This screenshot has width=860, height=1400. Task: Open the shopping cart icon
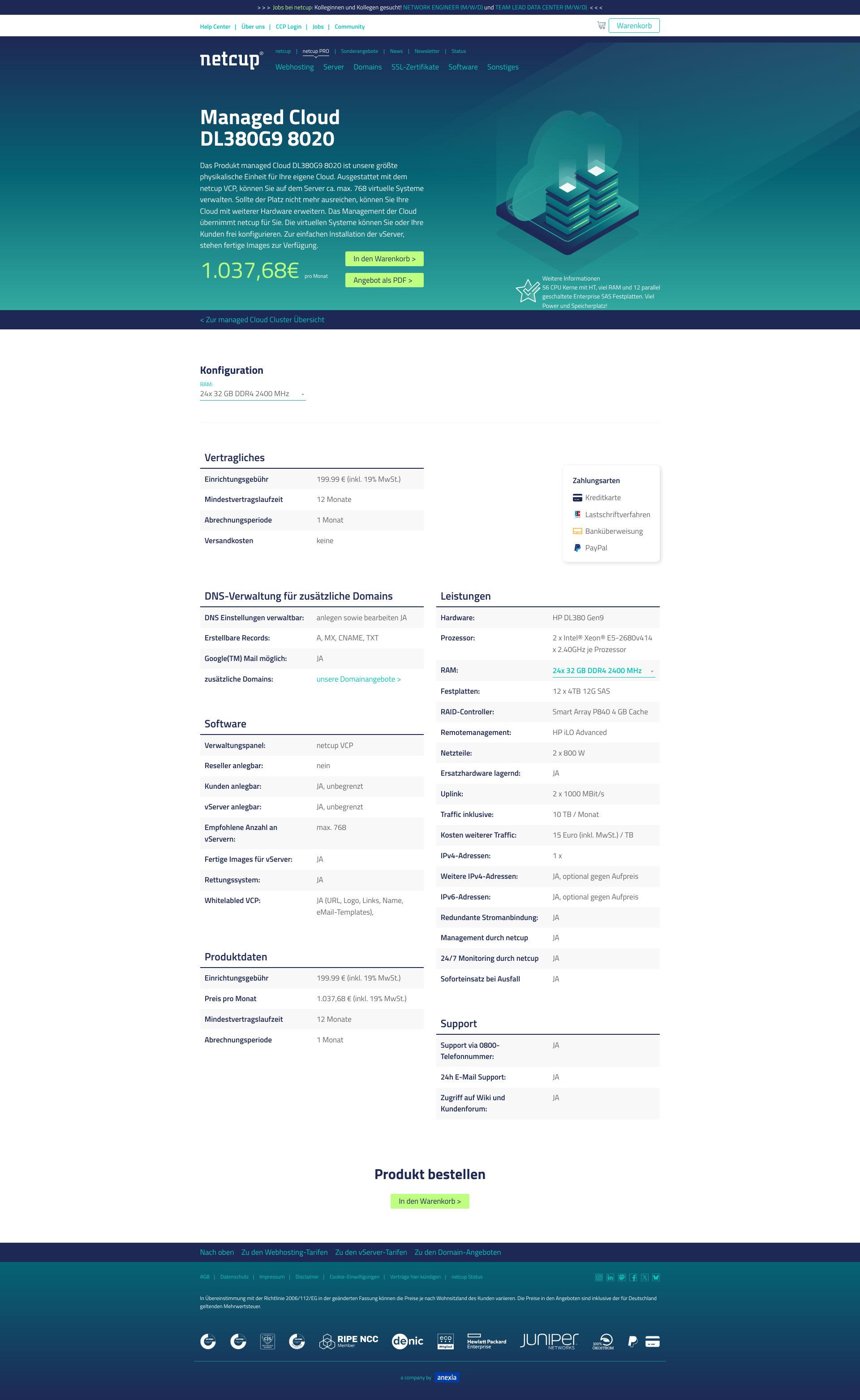601,25
